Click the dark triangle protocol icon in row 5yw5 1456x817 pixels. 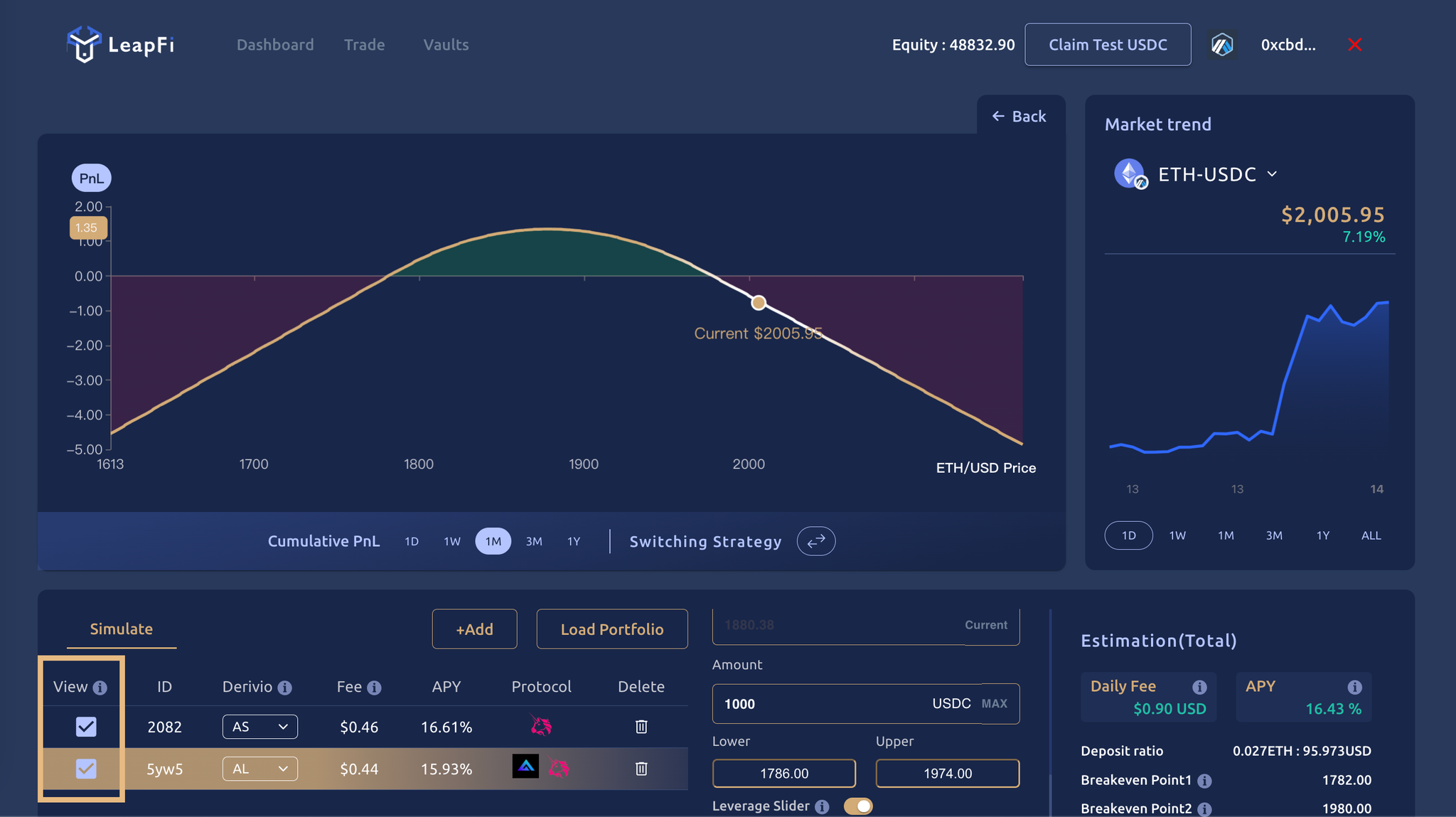525,767
